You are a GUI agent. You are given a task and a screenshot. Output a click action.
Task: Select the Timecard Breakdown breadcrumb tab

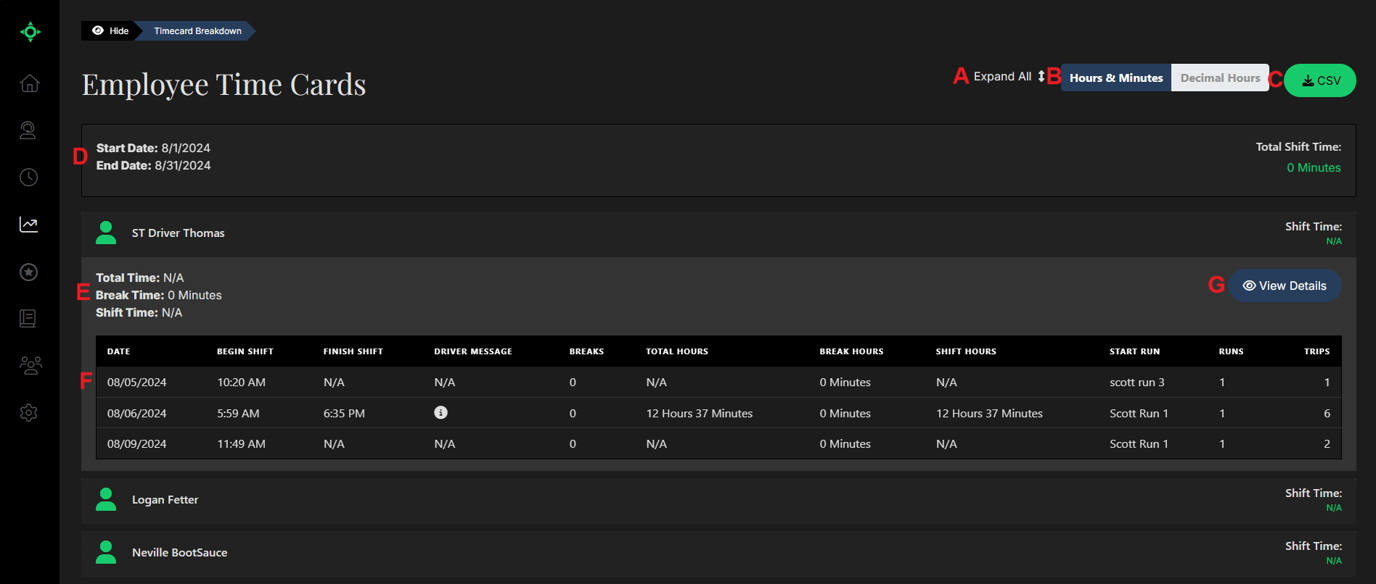pyautogui.click(x=197, y=31)
